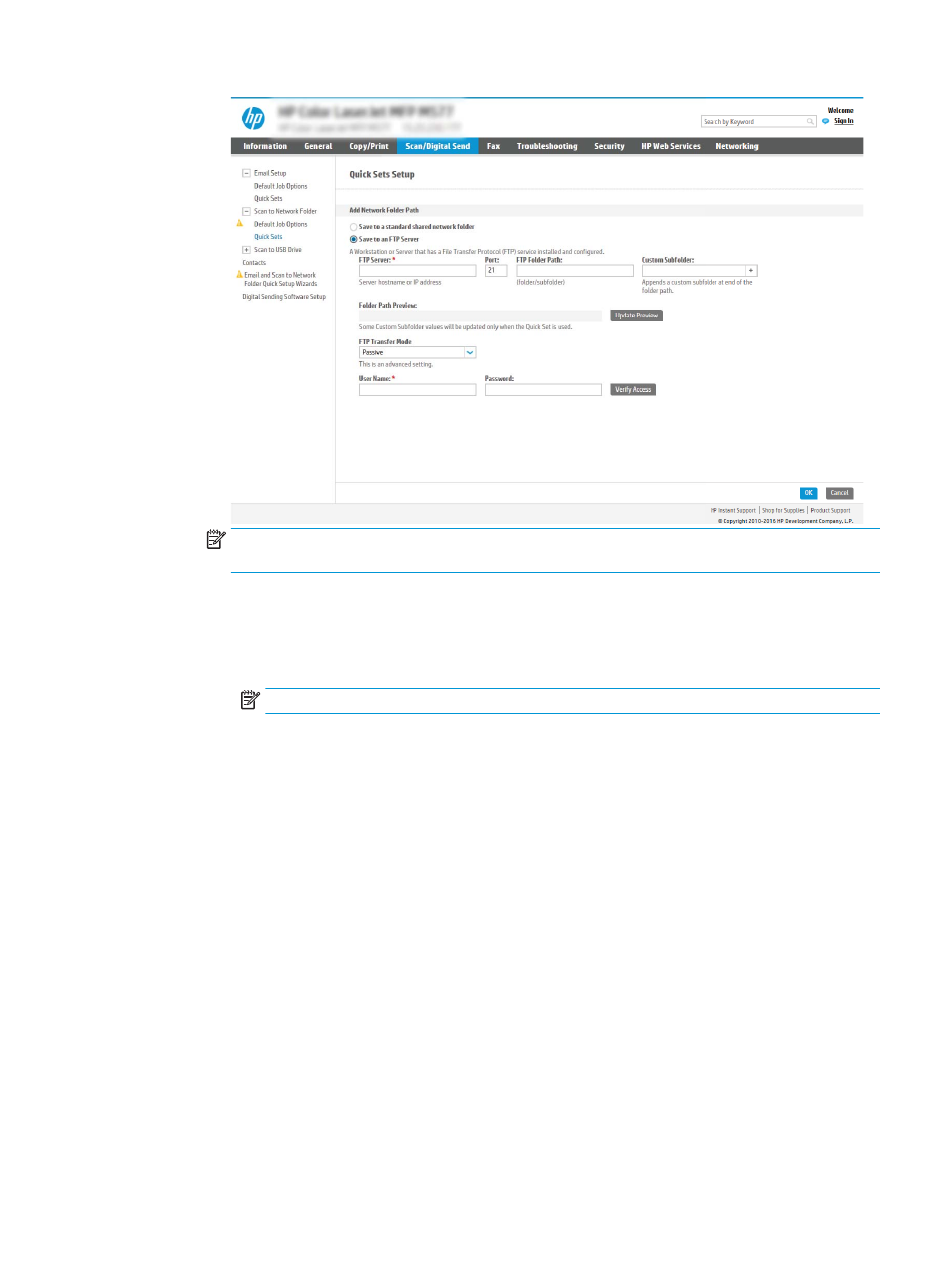The height and width of the screenshot is (1268, 952).
Task: Click the Update Preview button
Action: (636, 316)
